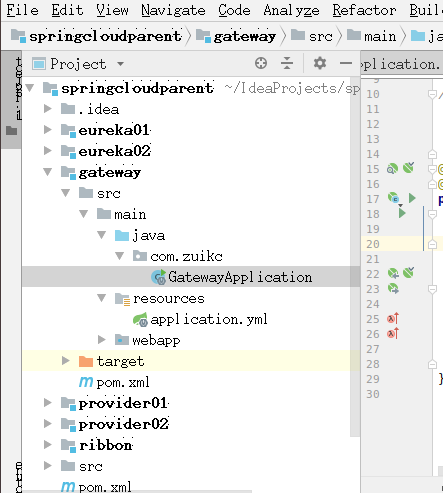Click the lambda gutter icon on line 25
The image size is (443, 493).
pyautogui.click(x=393, y=319)
